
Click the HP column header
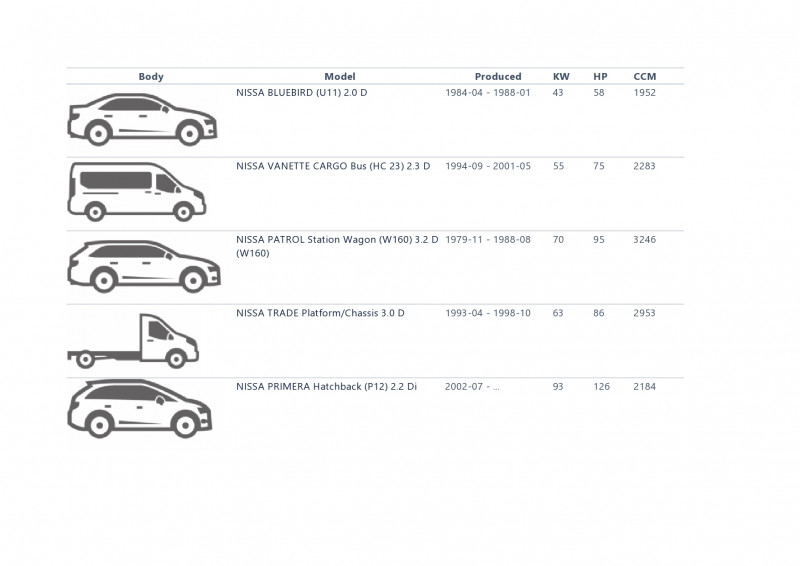point(601,77)
